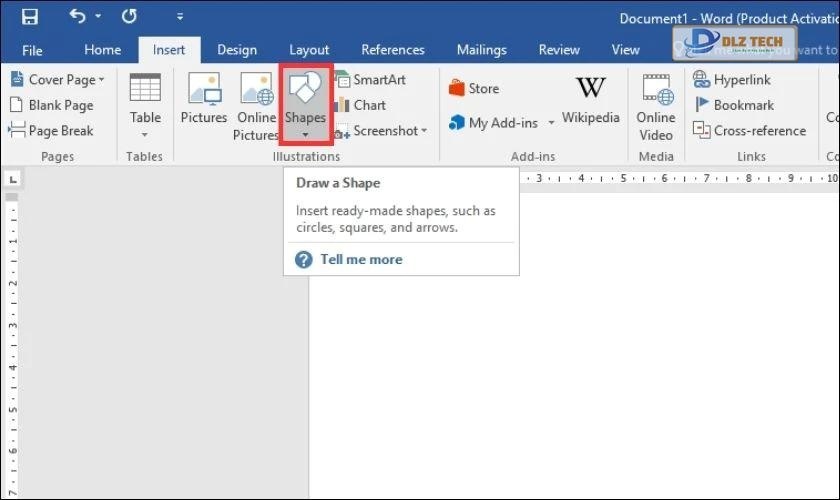Click the Undo arrow icon
This screenshot has width=840, height=500.
tap(78, 17)
